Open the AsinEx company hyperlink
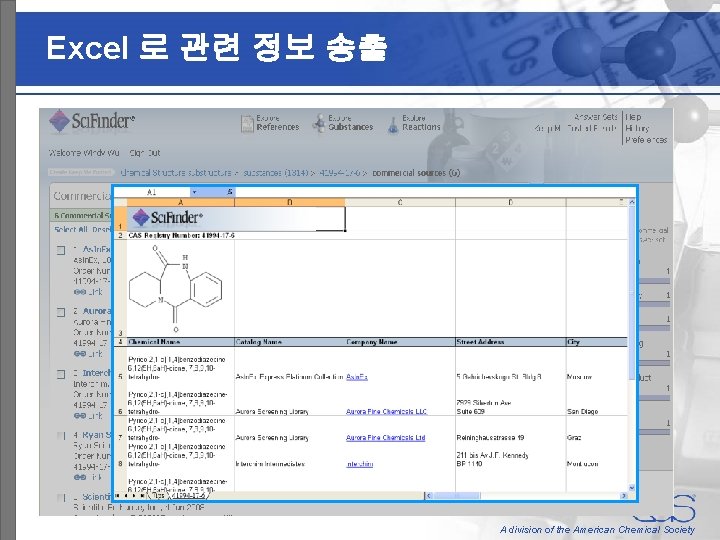The image size is (720, 540). 357,377
